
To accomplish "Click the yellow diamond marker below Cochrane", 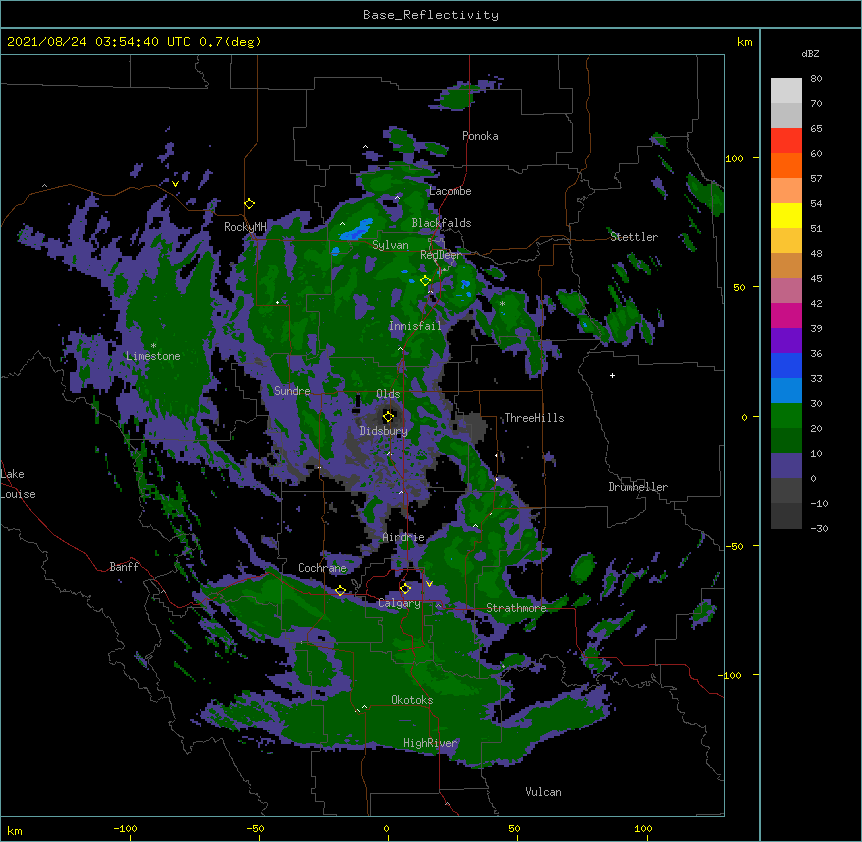I will pyautogui.click(x=340, y=590).
